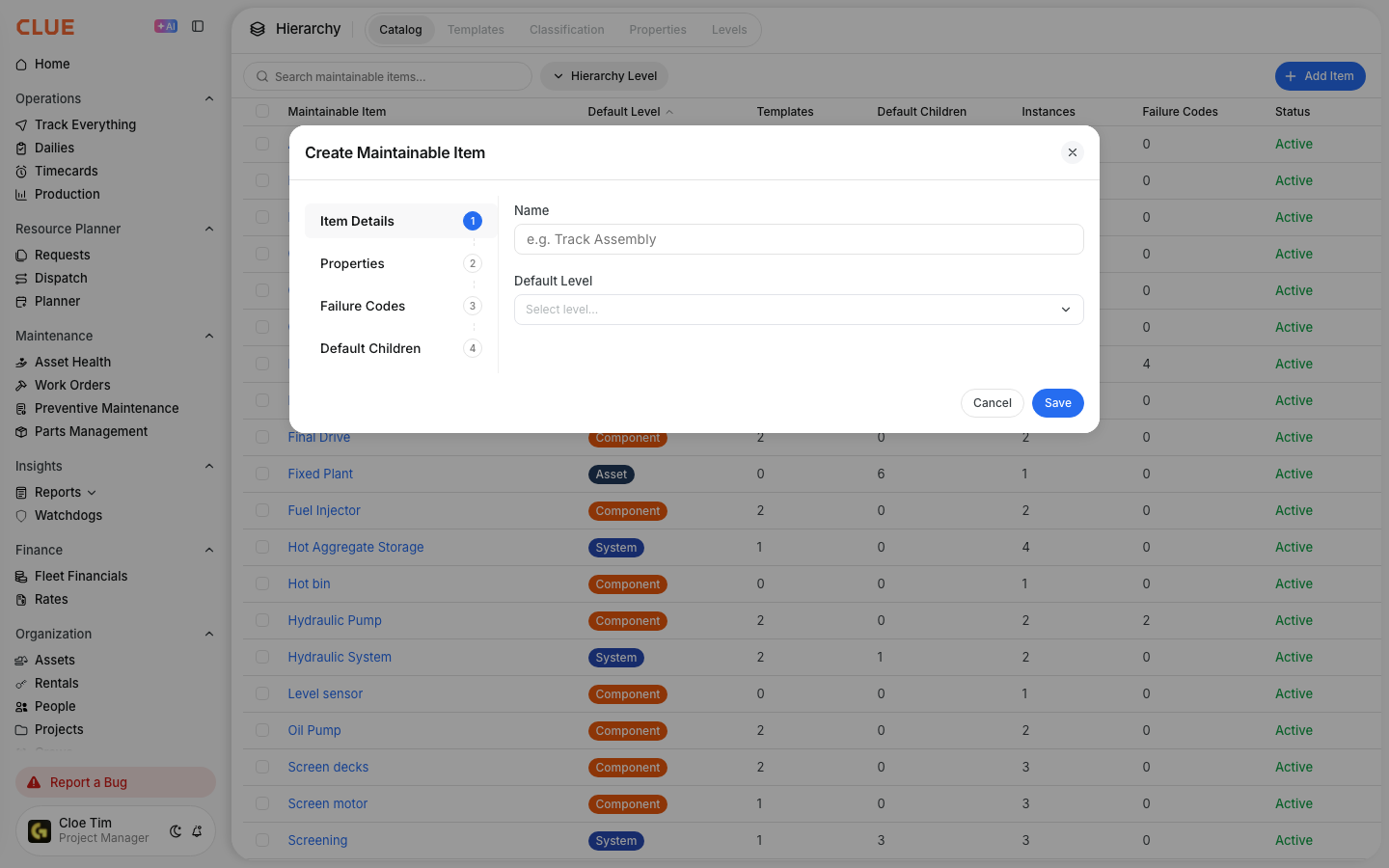The image size is (1389, 868).
Task: Click the Dailies clipboard icon
Action: [x=21, y=149]
